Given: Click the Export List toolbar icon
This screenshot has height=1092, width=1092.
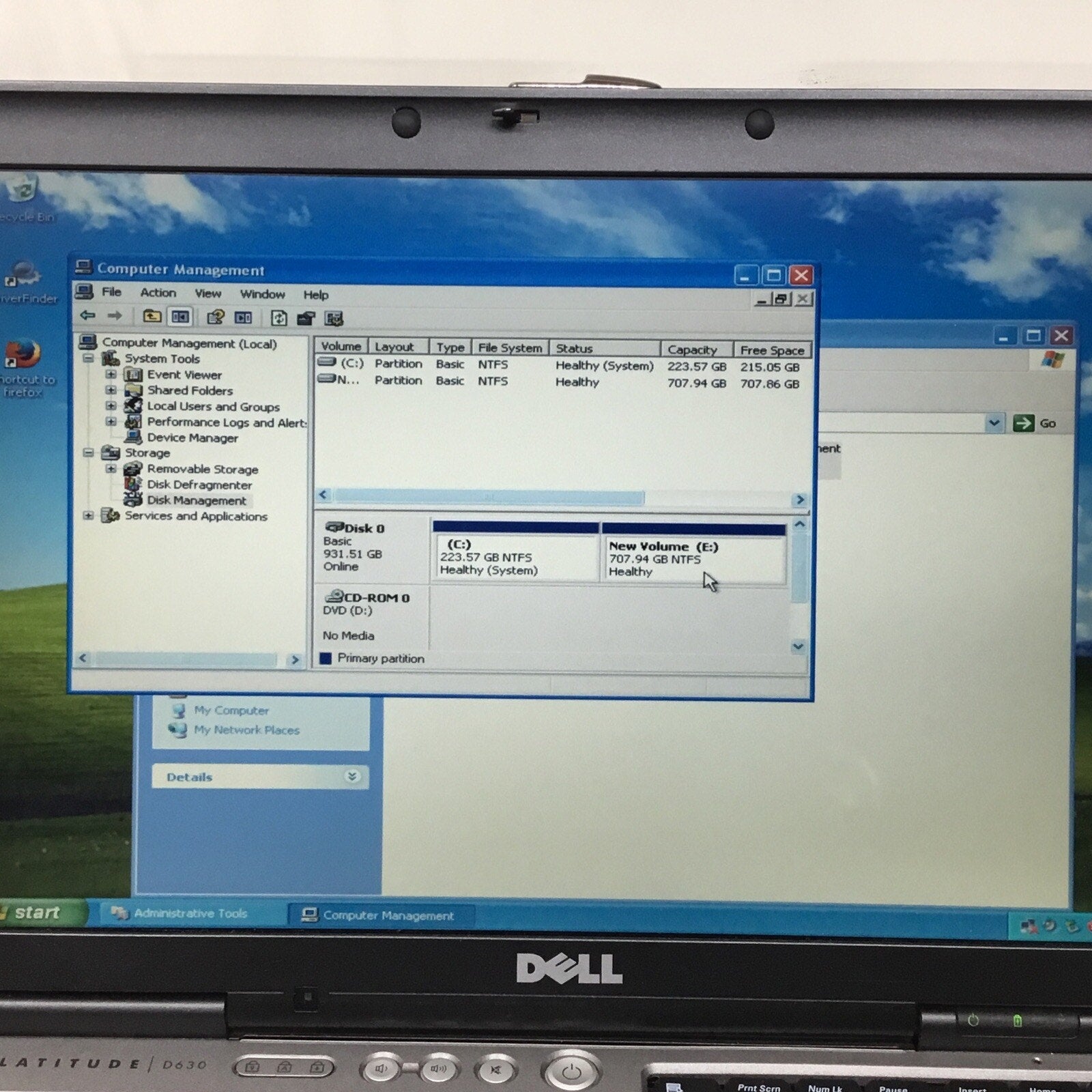Looking at the screenshot, I should point(307,318).
